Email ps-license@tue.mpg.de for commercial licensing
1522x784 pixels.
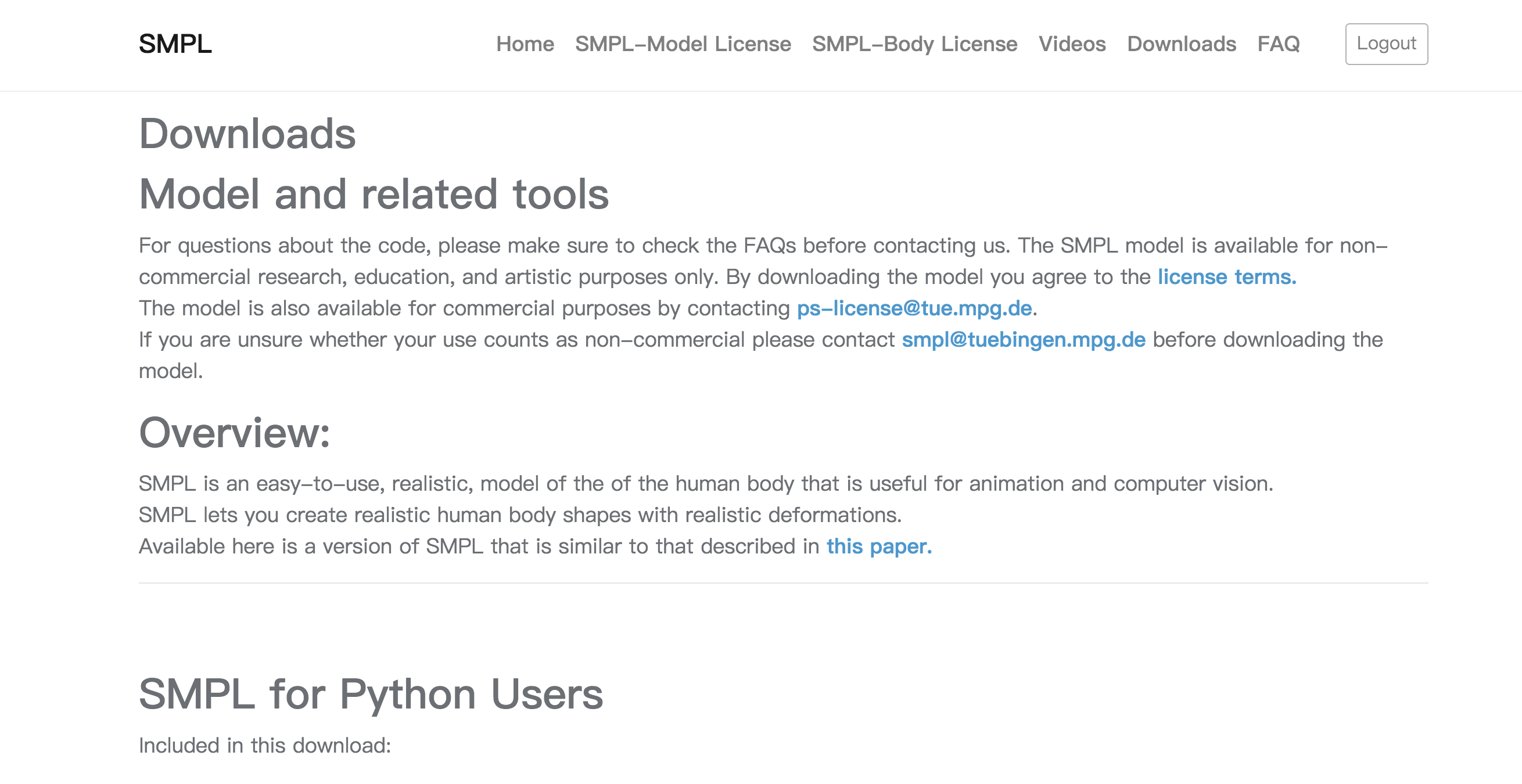[x=913, y=308]
